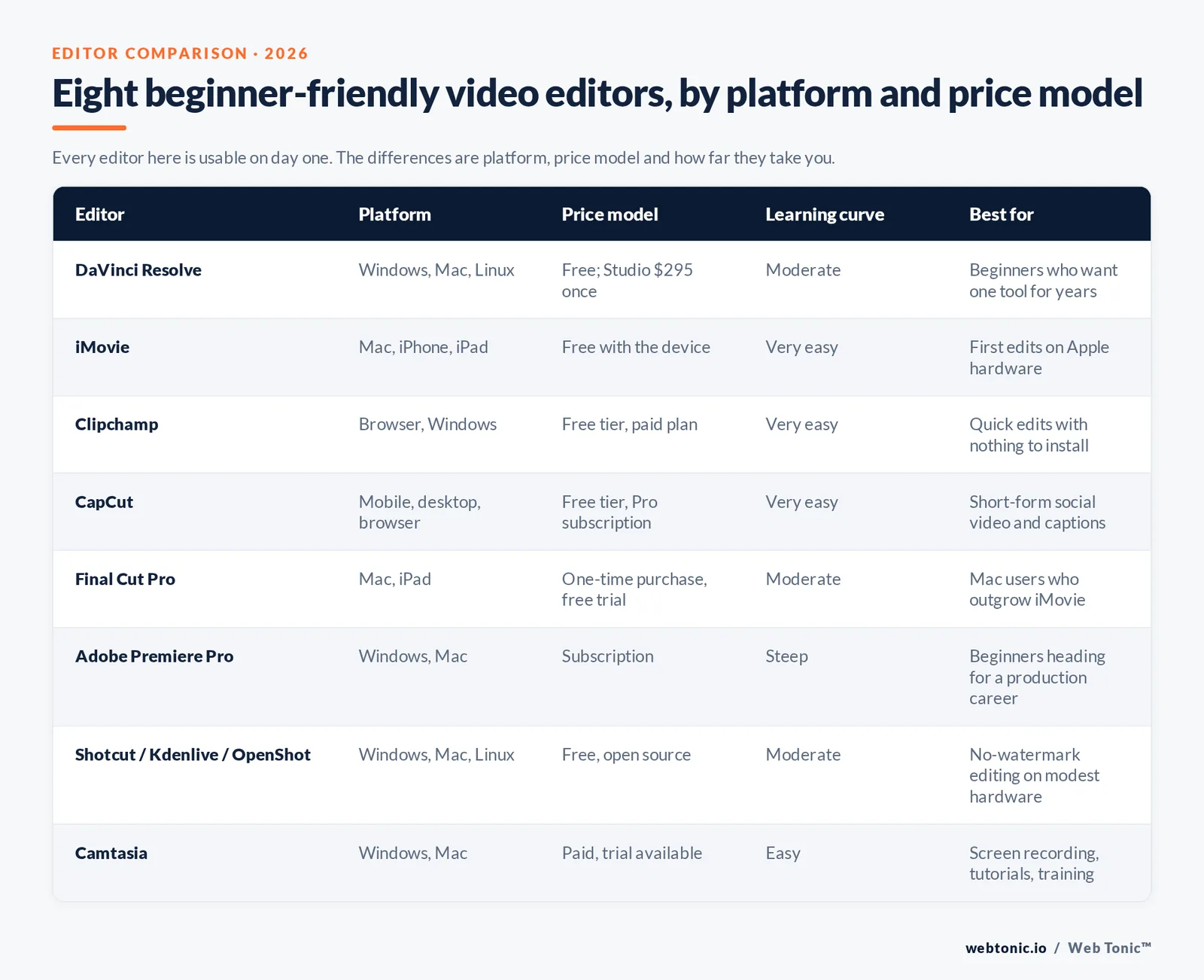This screenshot has height=980, width=1204.
Task: Click the 'Editor' column header
Action: pyautogui.click(x=99, y=215)
